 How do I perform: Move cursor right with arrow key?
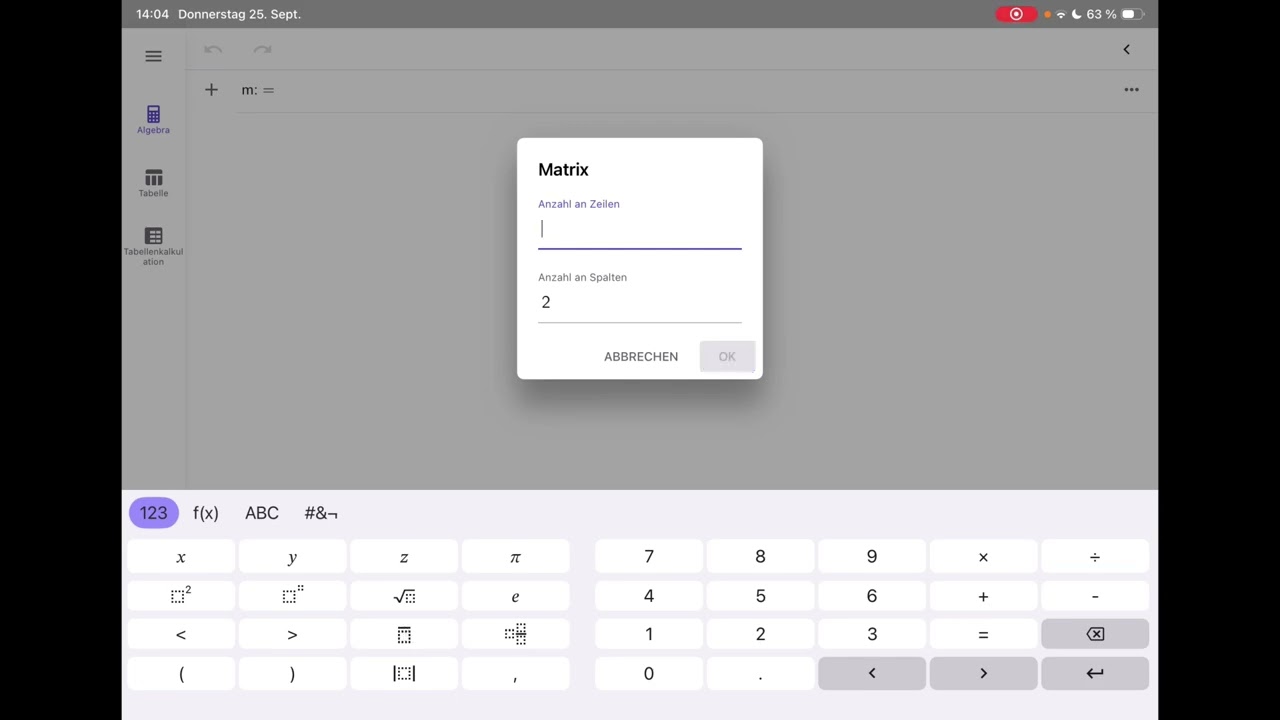click(x=983, y=673)
